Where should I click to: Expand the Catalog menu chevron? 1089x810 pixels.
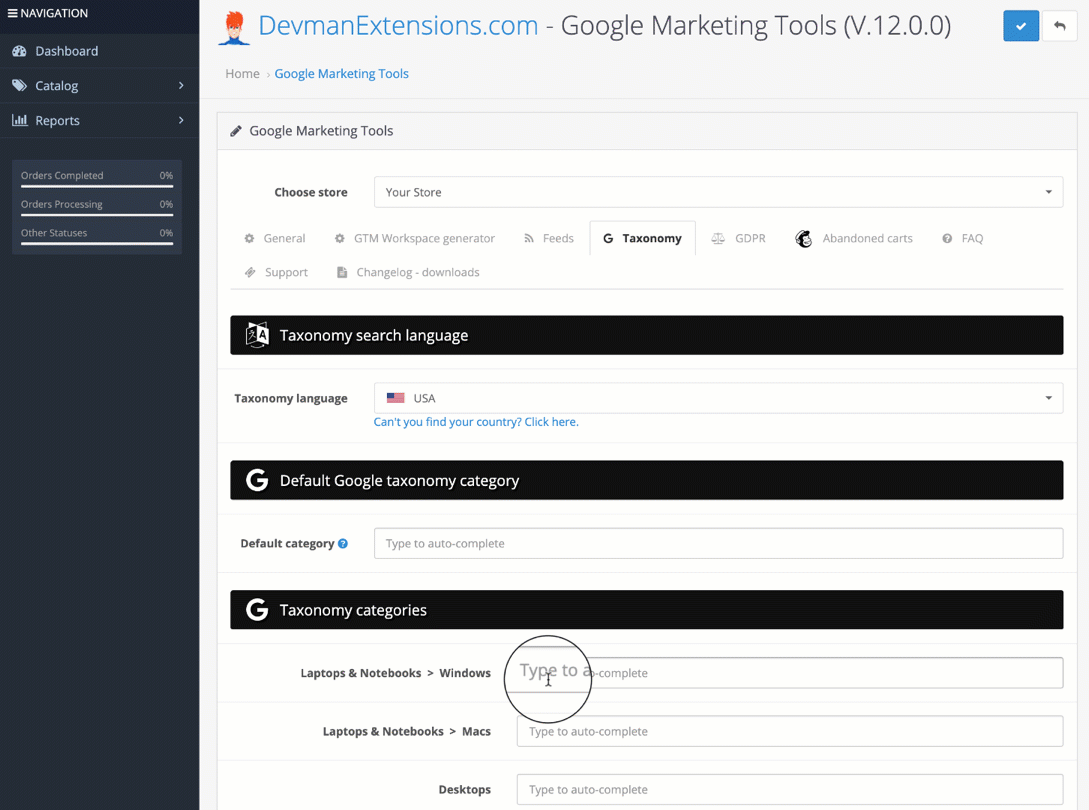[181, 85]
